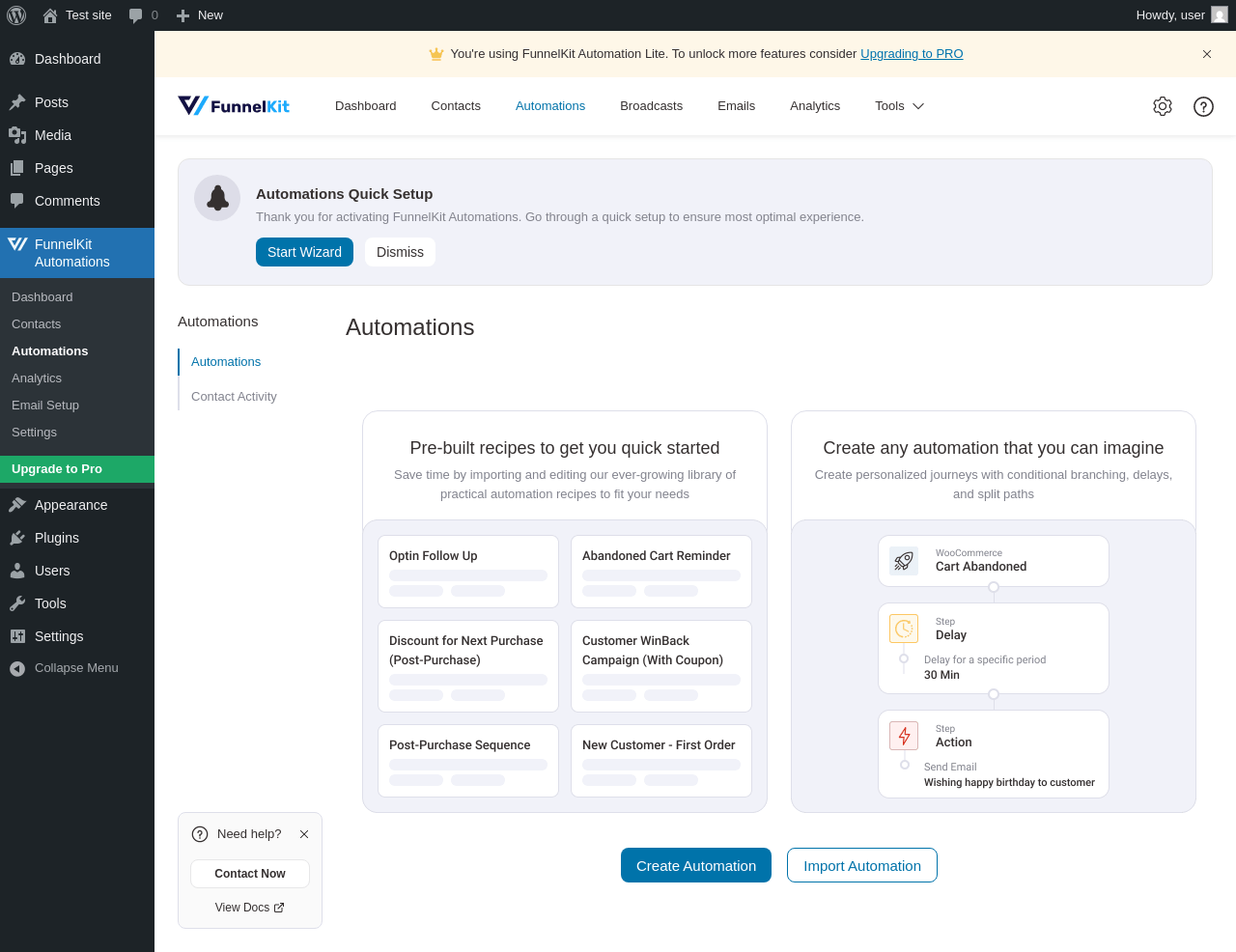1236x952 pixels.
Task: Click the Start Wizard button
Action: click(304, 252)
